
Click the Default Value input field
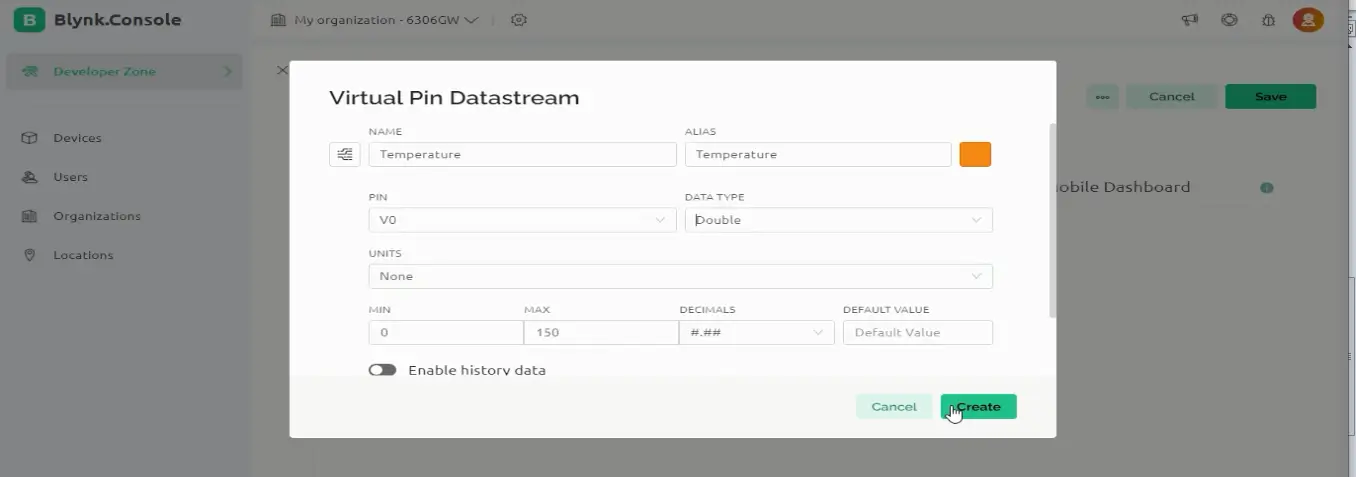pos(917,332)
